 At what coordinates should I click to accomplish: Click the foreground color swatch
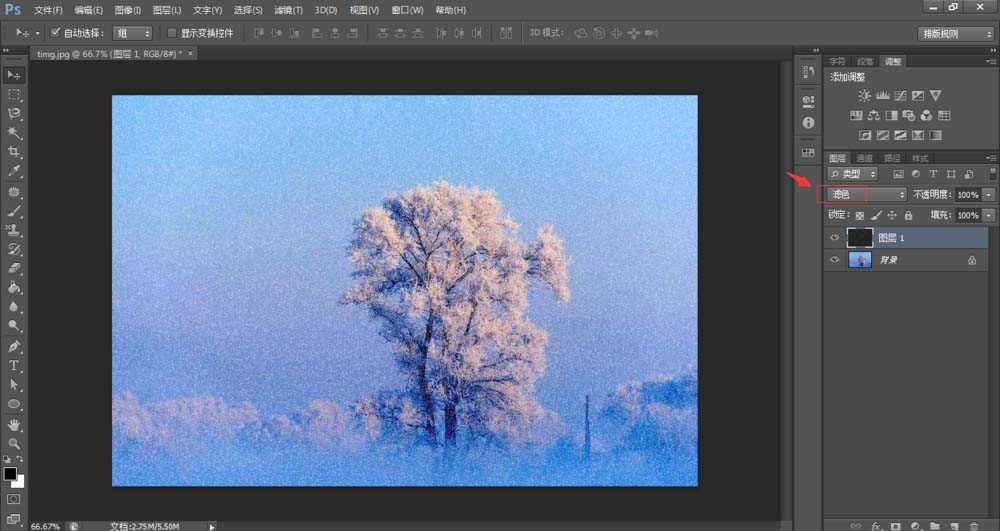(10, 474)
